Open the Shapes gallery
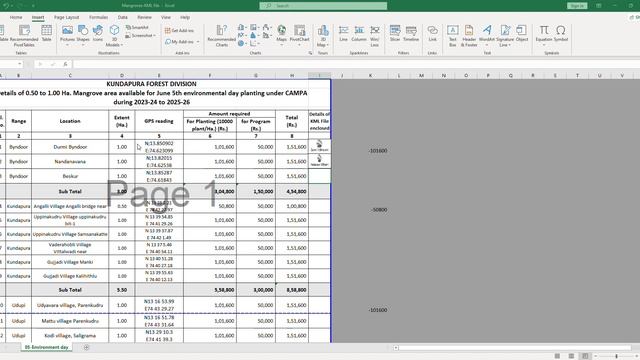Screen dimensions: 640x360 pos(83,35)
